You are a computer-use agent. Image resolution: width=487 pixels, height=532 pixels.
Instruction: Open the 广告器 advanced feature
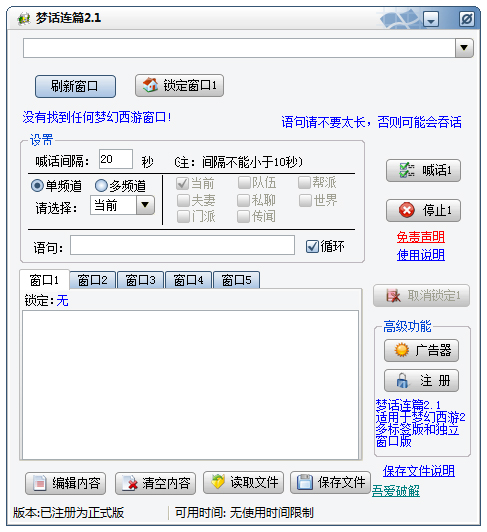point(421,350)
